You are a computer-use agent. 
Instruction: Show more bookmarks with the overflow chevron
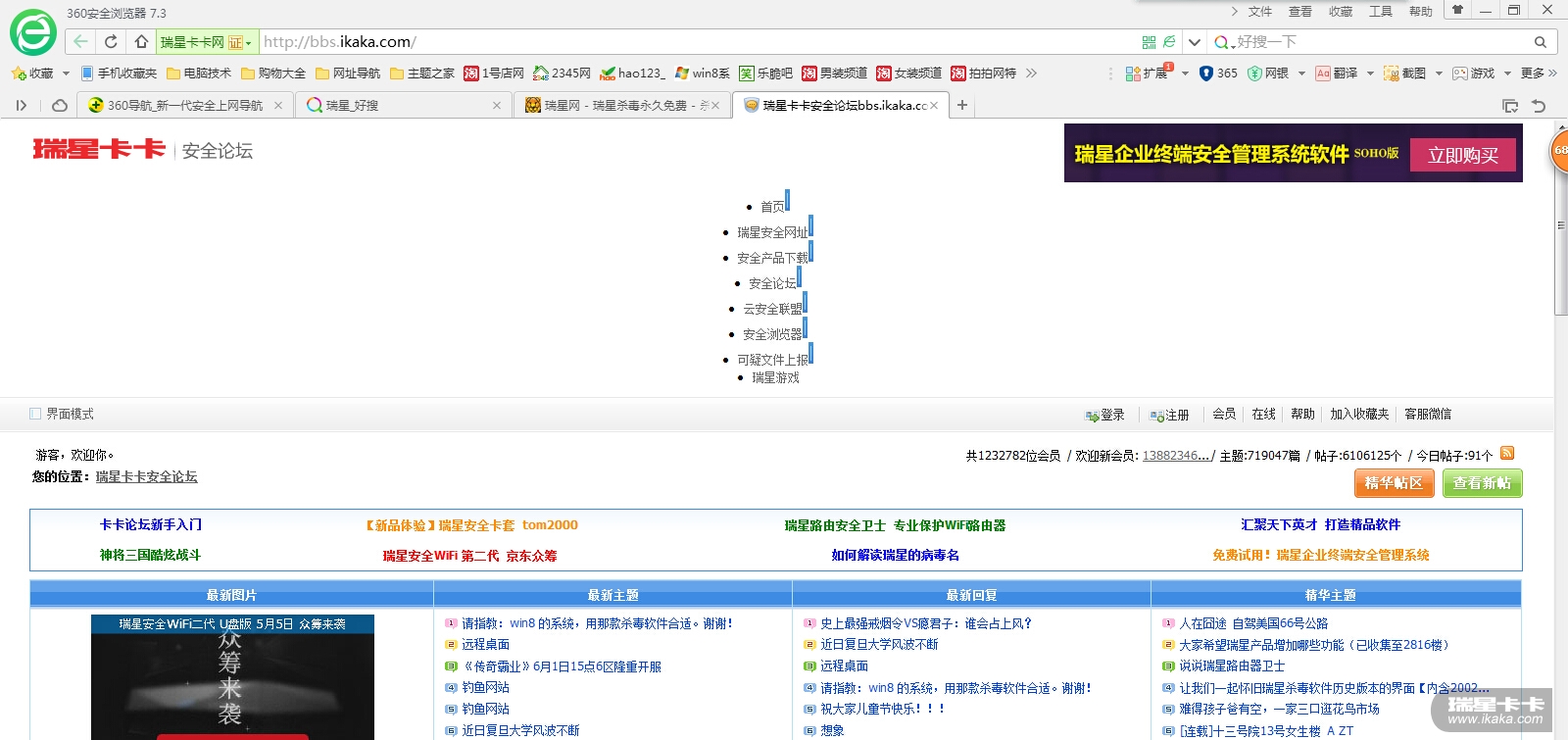(x=1031, y=73)
